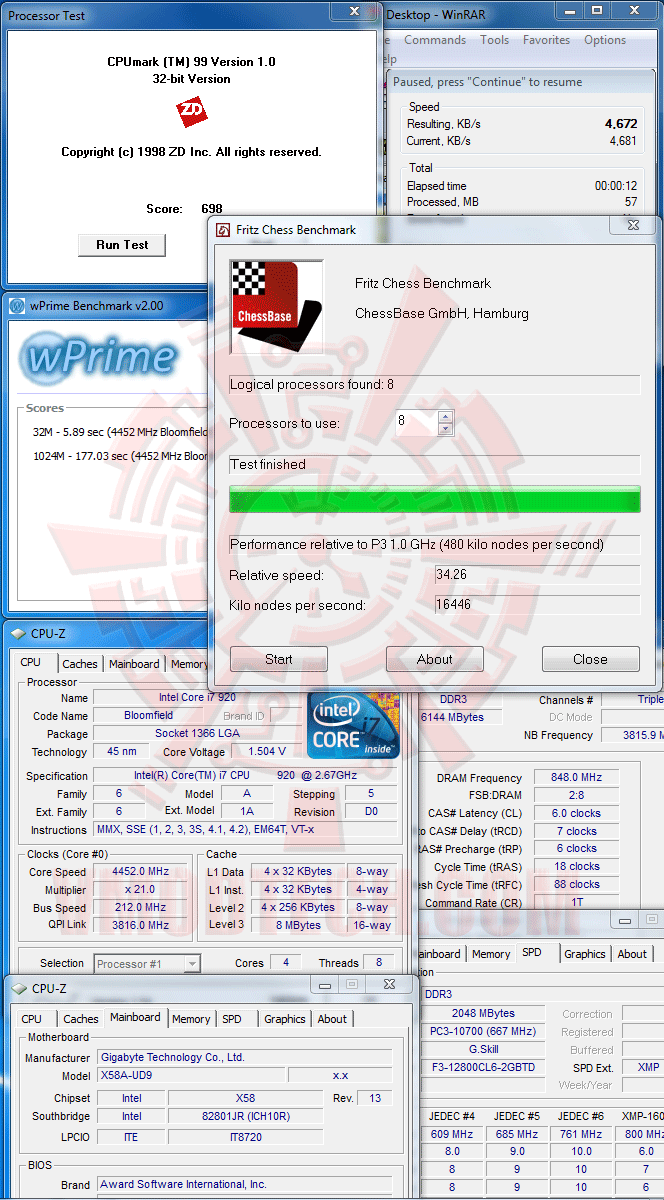
Task: Open Memory tab in front CPU-Z Mainboard window
Action: [191, 1019]
